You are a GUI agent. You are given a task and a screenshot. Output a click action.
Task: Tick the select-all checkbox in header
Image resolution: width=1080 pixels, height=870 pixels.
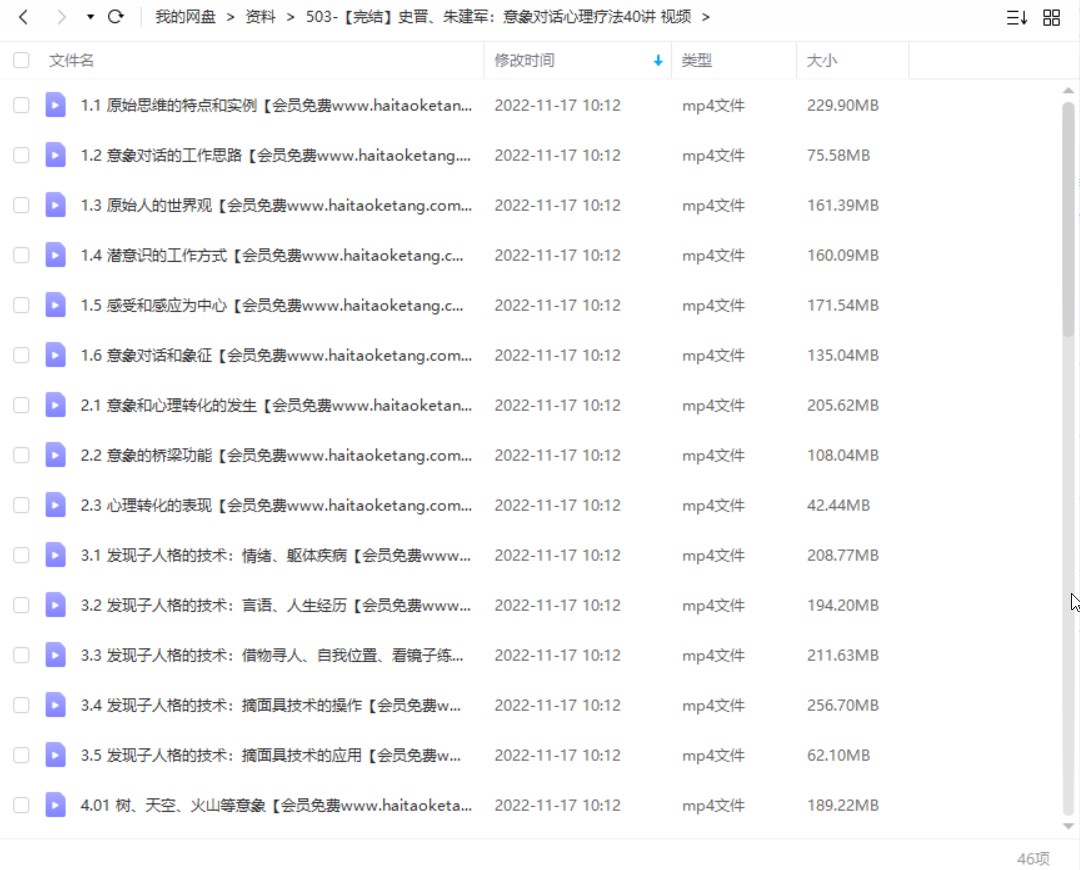point(21,60)
